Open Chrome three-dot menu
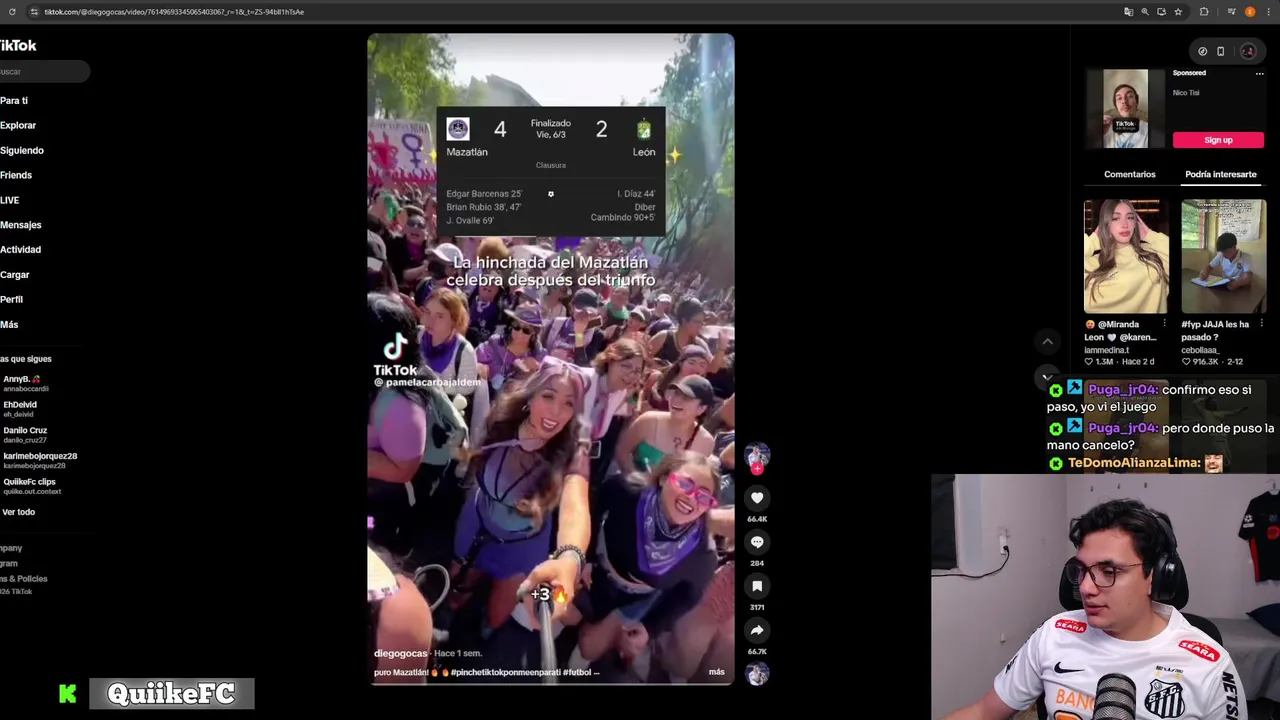 pyautogui.click(x=1268, y=12)
